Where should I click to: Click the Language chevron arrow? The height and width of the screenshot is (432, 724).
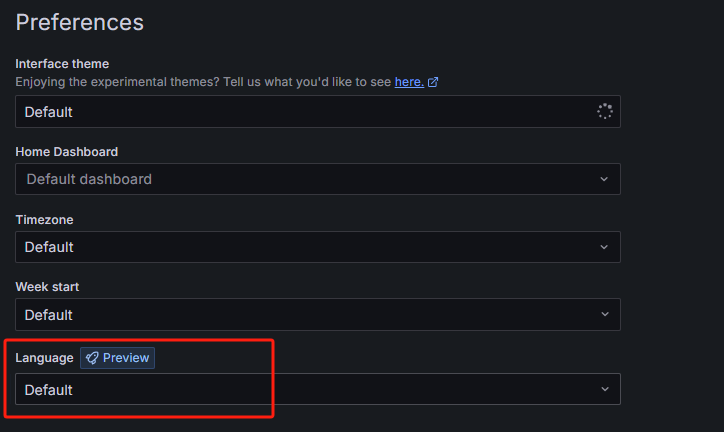click(x=604, y=389)
